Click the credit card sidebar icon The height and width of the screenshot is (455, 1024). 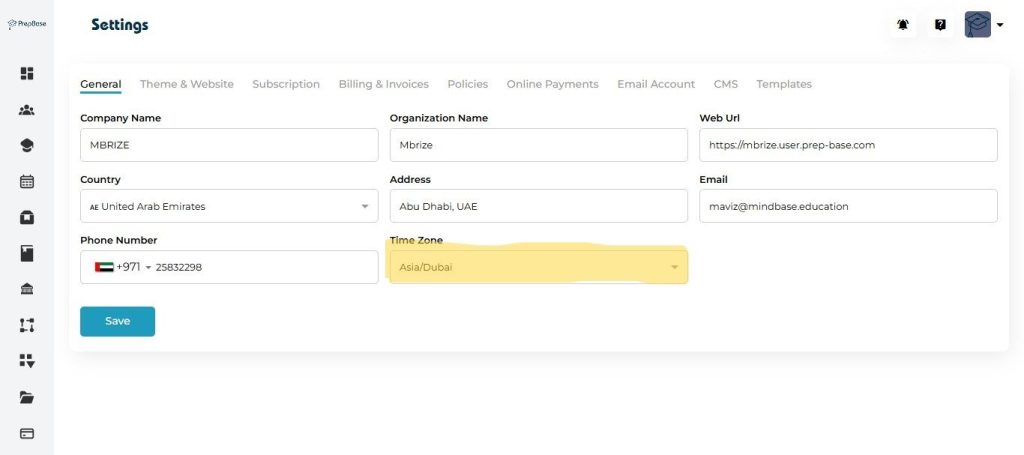pos(27,433)
